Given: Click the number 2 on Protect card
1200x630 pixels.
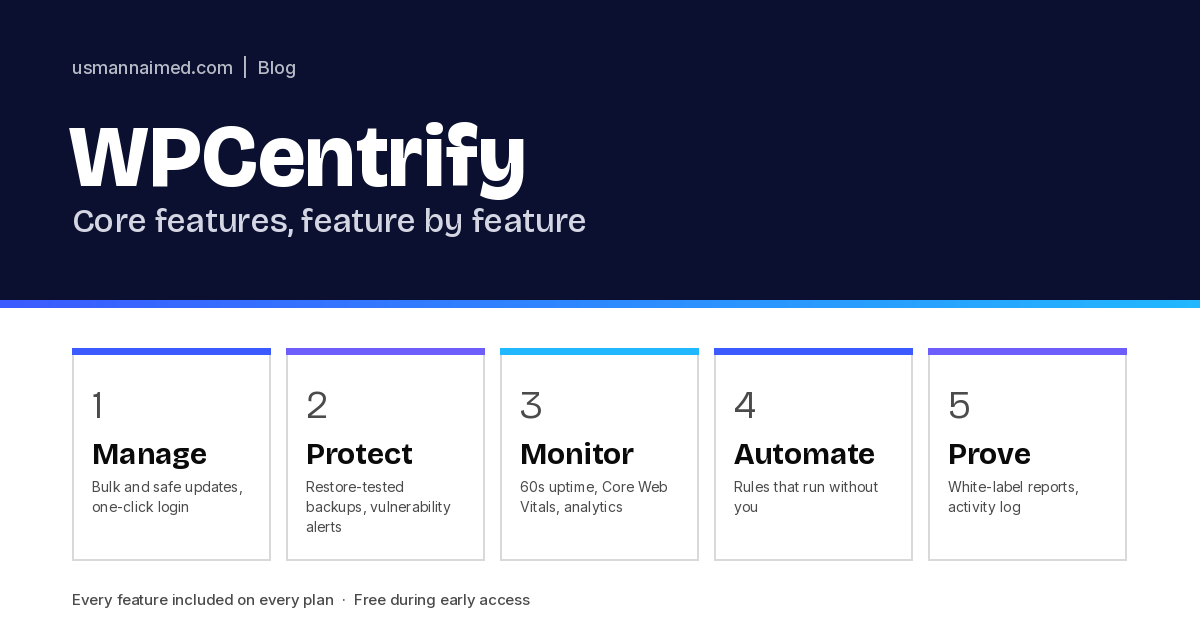Looking at the screenshot, I should [317, 405].
